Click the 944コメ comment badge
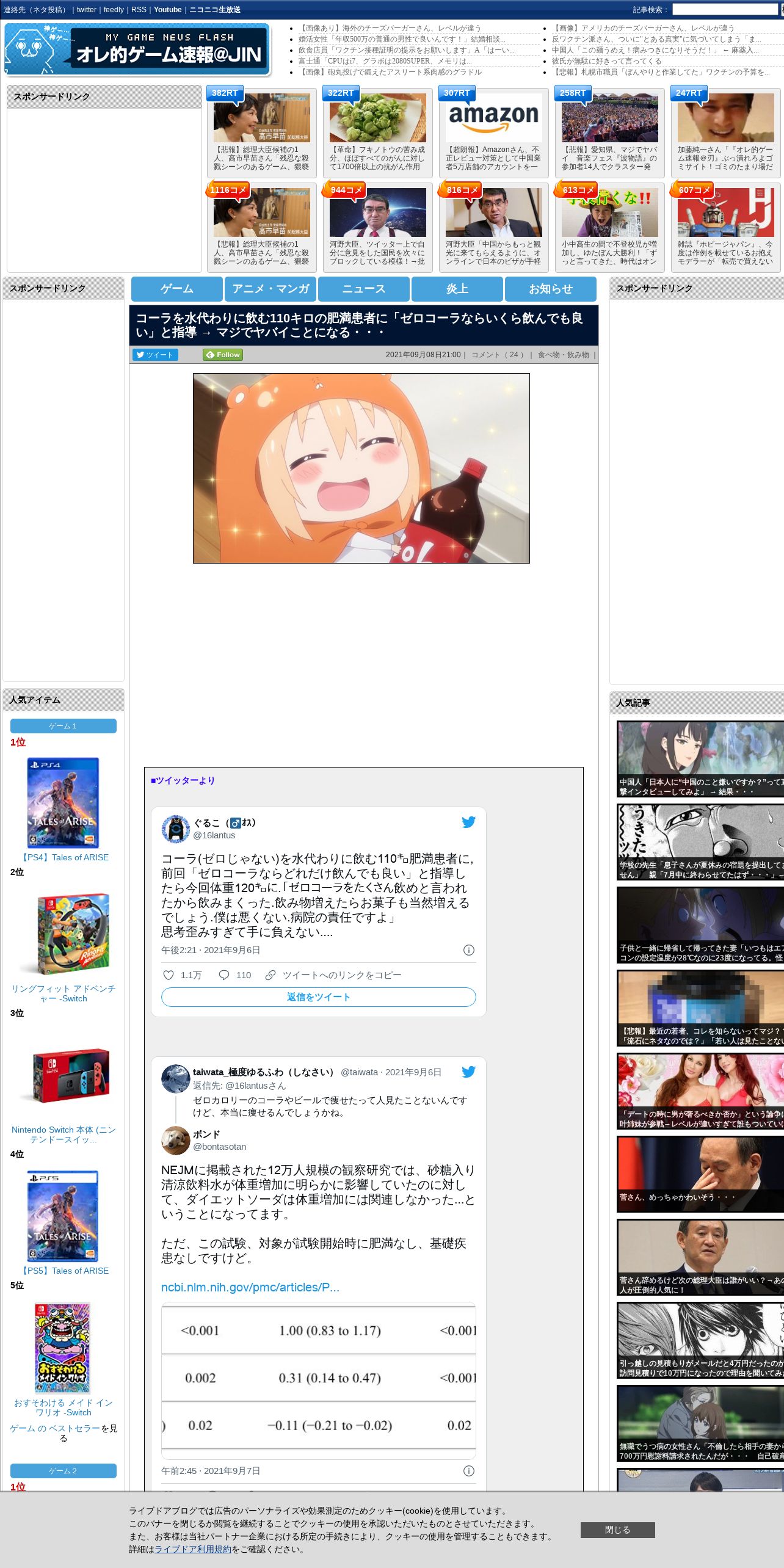Viewport: 784px width, 1568px height. [x=346, y=190]
